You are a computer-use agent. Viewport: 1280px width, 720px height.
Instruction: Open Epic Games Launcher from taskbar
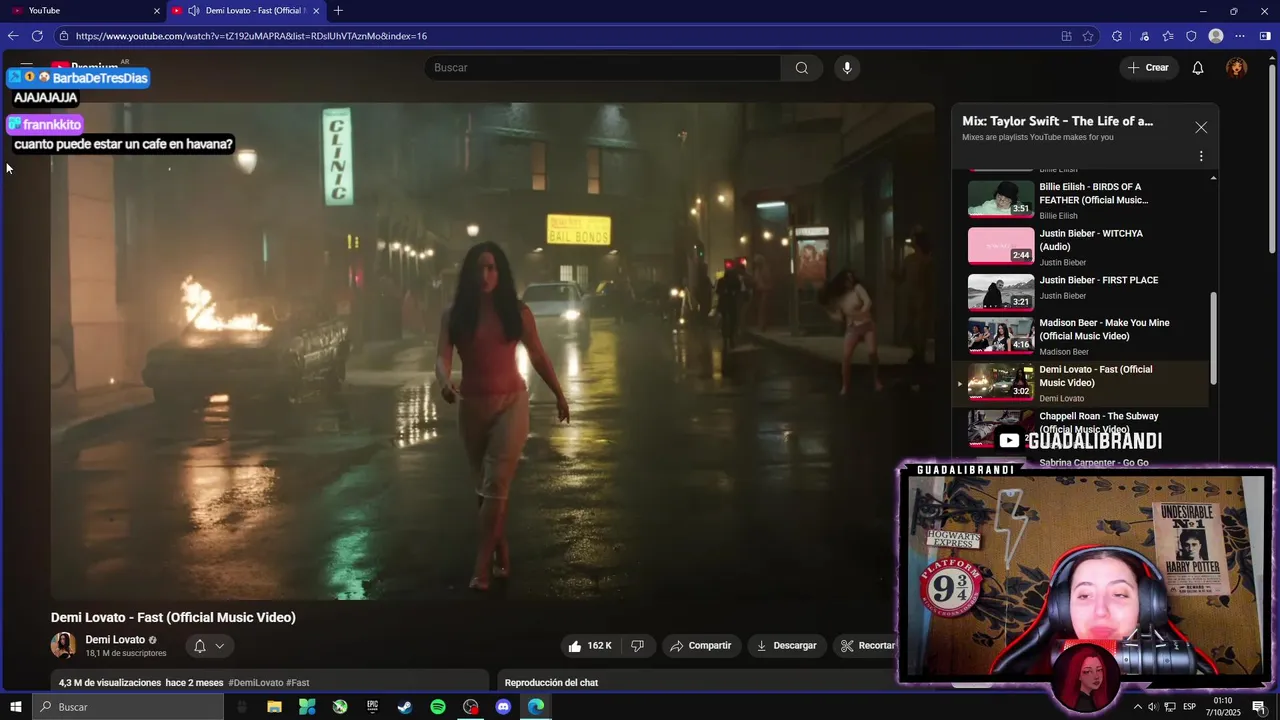(x=372, y=707)
